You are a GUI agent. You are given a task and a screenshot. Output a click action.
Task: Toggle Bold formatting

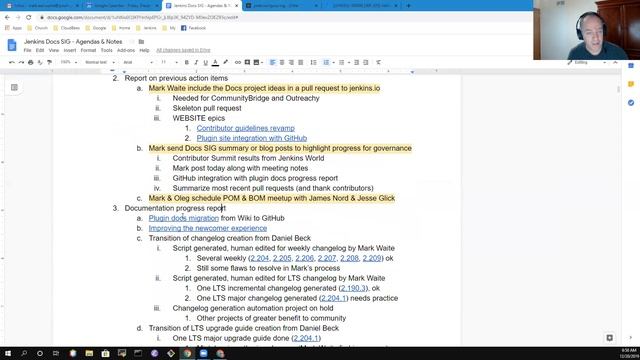187,62
